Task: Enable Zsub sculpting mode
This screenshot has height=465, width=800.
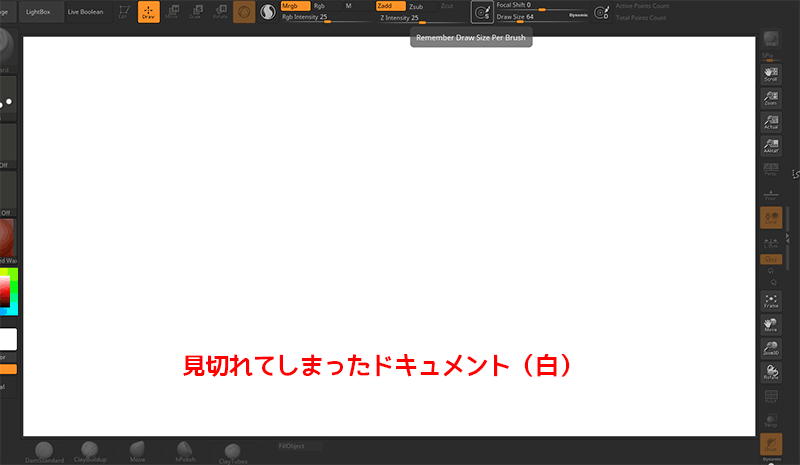Action: click(416, 6)
